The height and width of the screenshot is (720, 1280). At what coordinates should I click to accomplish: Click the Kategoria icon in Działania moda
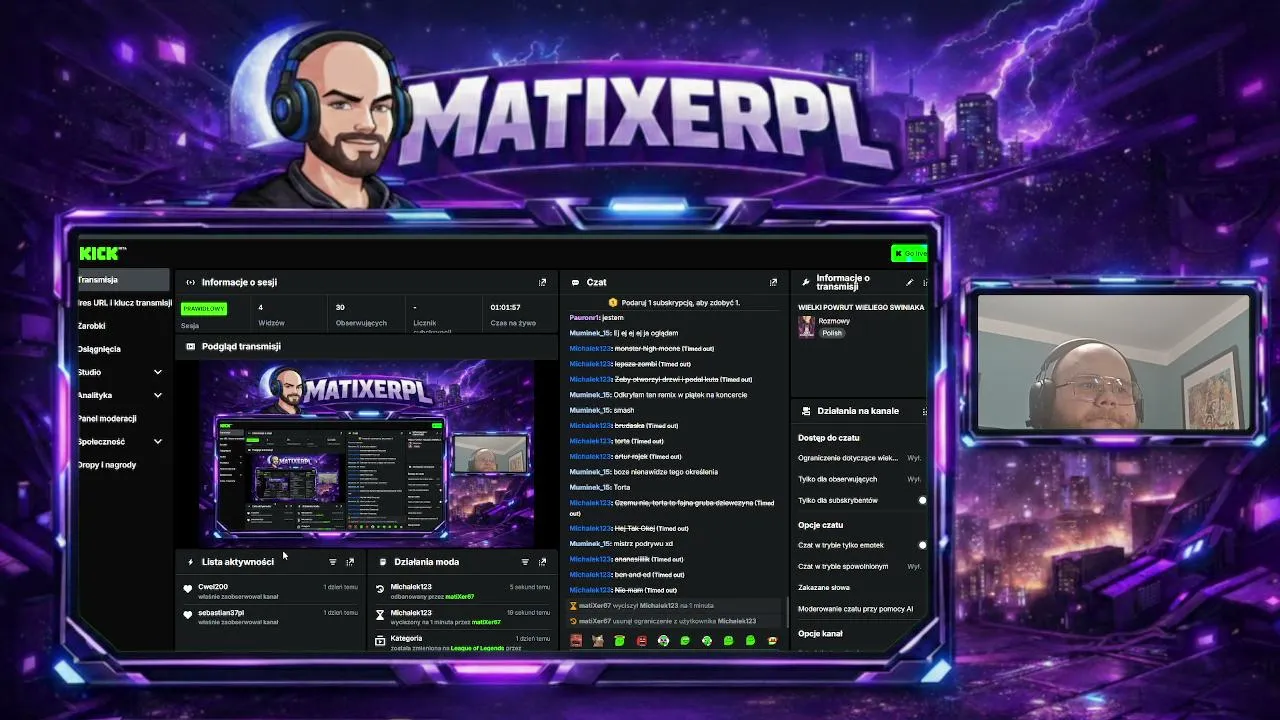(x=380, y=641)
